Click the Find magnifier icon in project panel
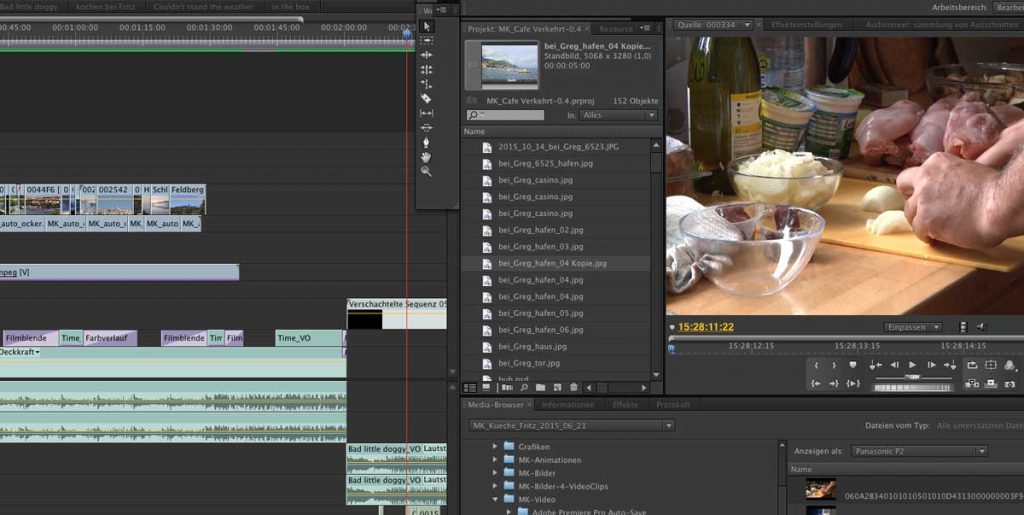The image size is (1024, 515). click(524, 387)
